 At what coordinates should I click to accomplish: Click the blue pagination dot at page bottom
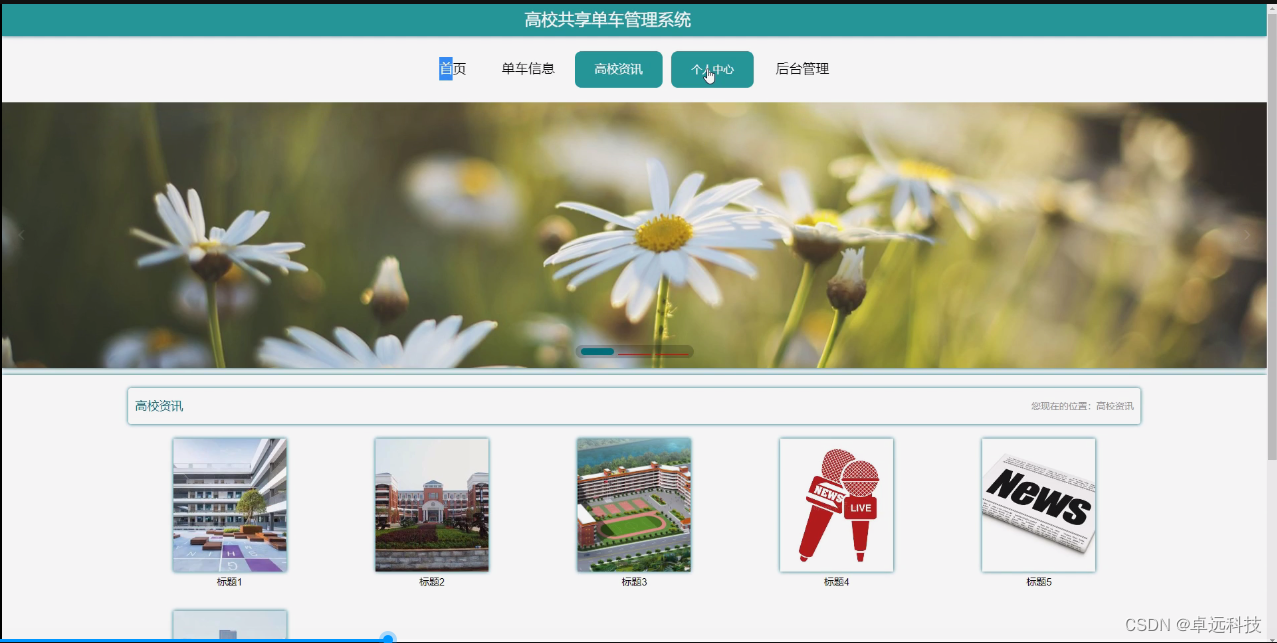(387, 637)
